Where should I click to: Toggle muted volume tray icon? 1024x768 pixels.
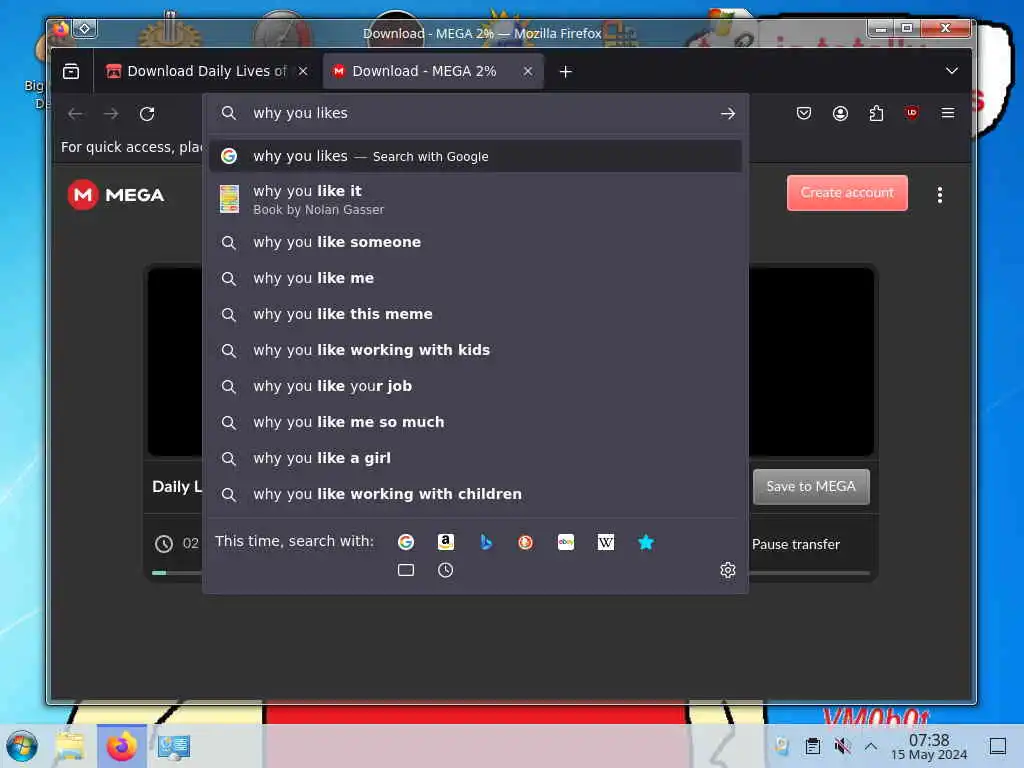[x=842, y=746]
